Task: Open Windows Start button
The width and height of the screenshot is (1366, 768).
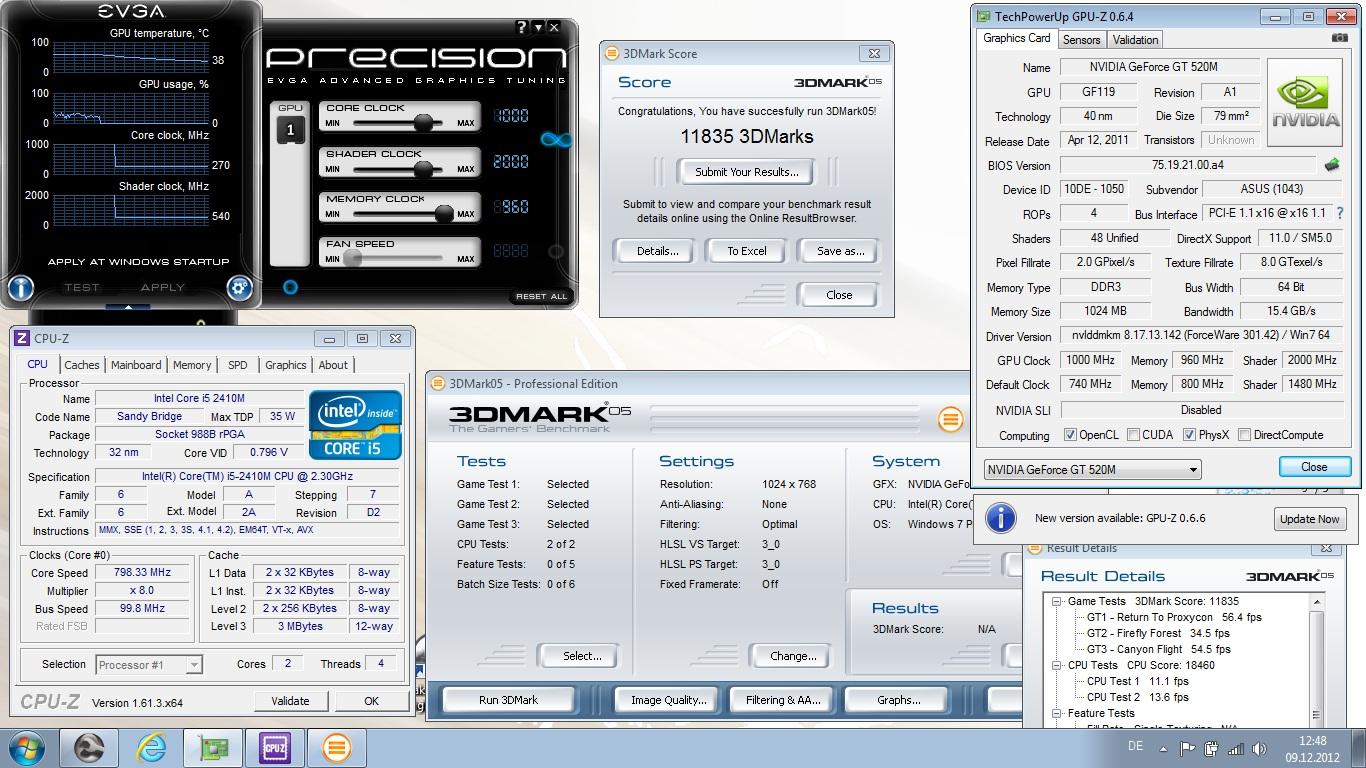Action: pyautogui.click(x=27, y=748)
